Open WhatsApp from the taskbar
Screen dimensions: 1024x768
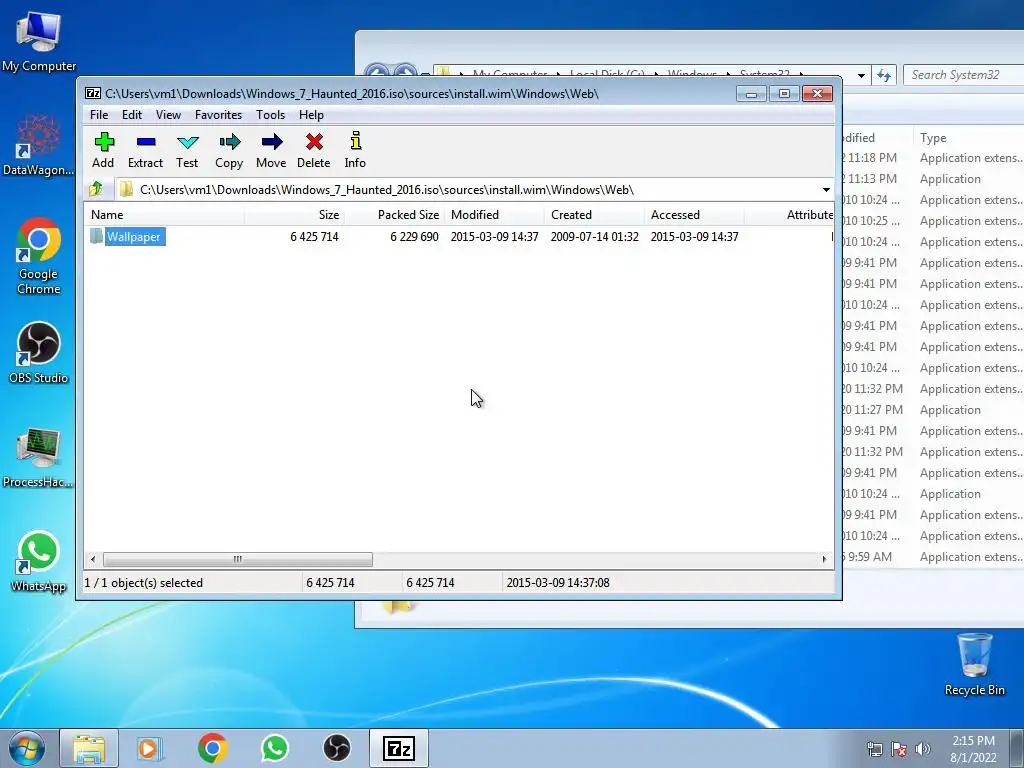pos(275,748)
